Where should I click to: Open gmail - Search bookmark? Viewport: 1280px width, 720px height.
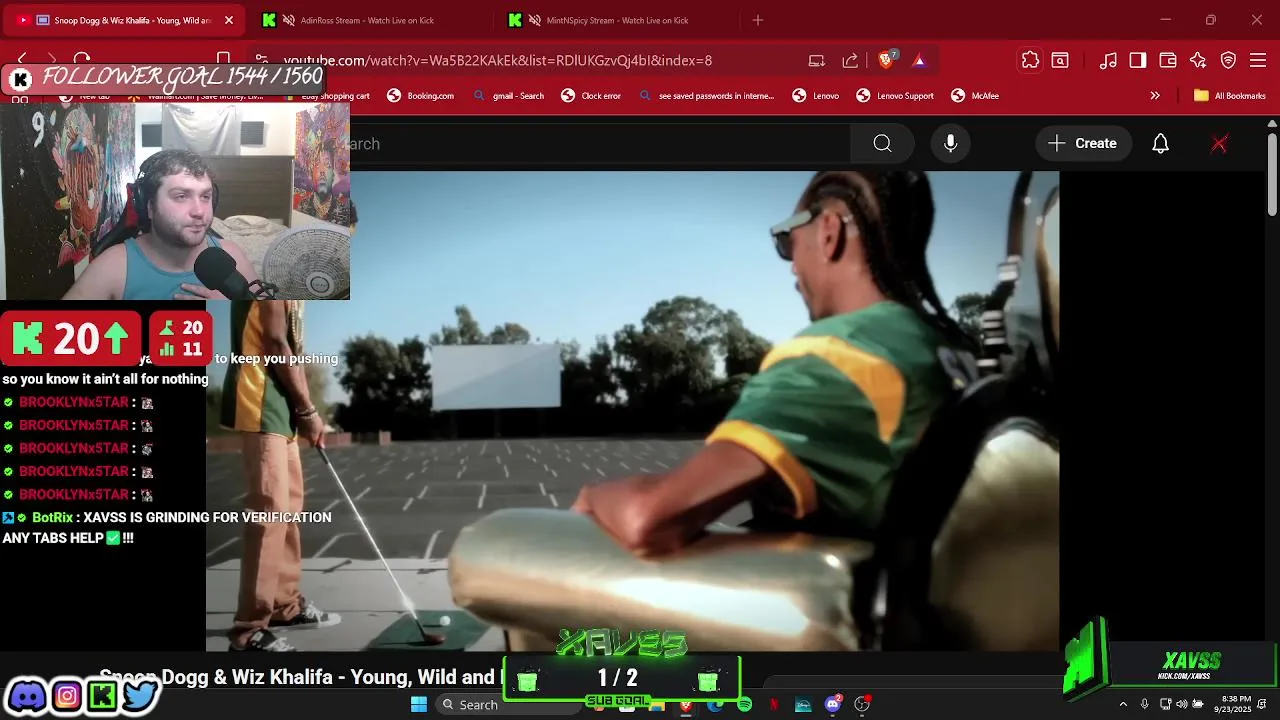(509, 96)
